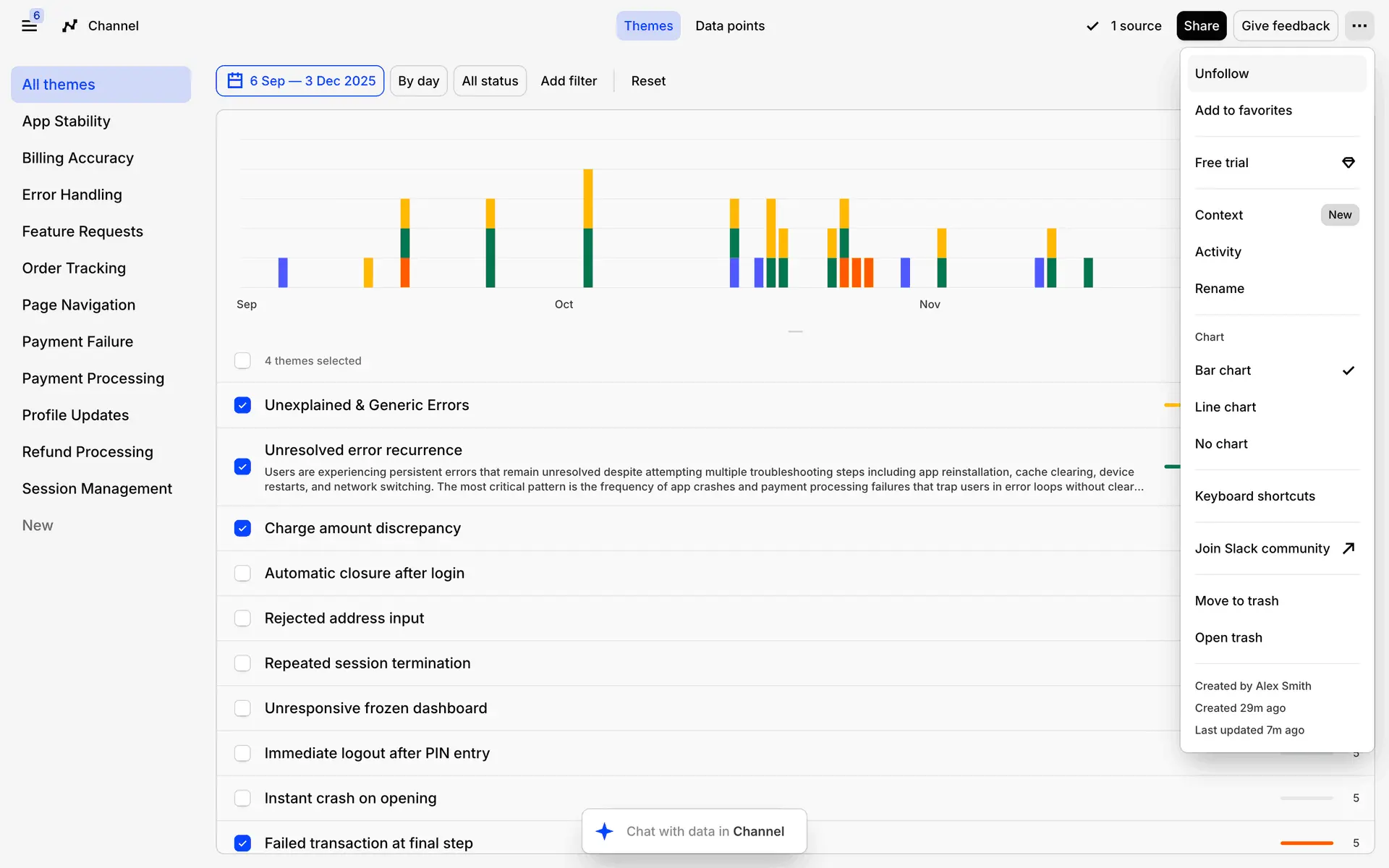
Task: Switch to the Data points tab
Action: coord(729,26)
